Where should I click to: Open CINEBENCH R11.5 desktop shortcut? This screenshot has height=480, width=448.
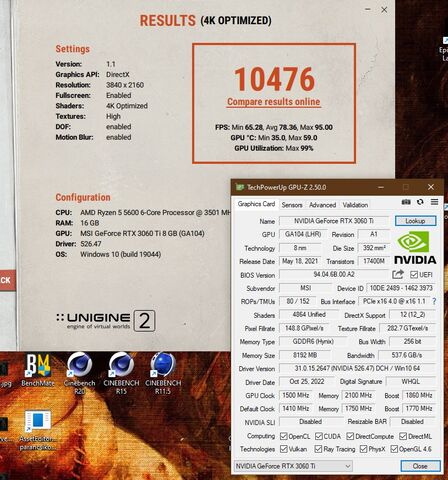tap(163, 373)
